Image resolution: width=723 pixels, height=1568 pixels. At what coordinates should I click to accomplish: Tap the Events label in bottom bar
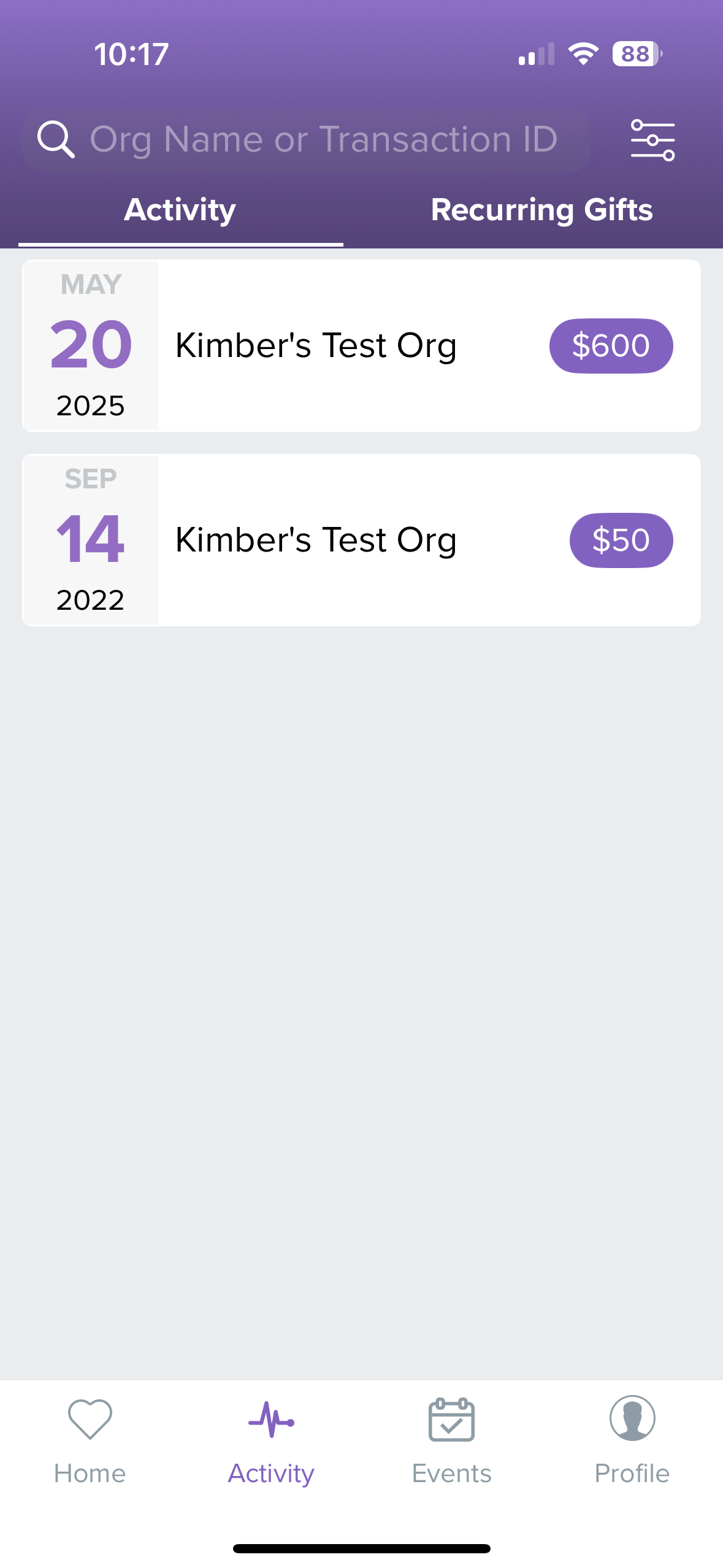pyautogui.click(x=451, y=1474)
